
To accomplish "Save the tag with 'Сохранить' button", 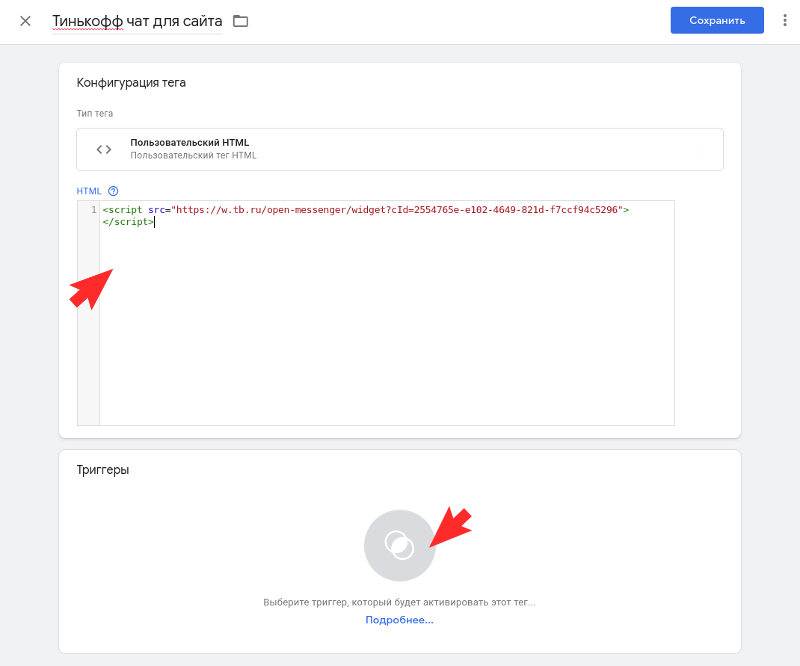I will point(717,20).
